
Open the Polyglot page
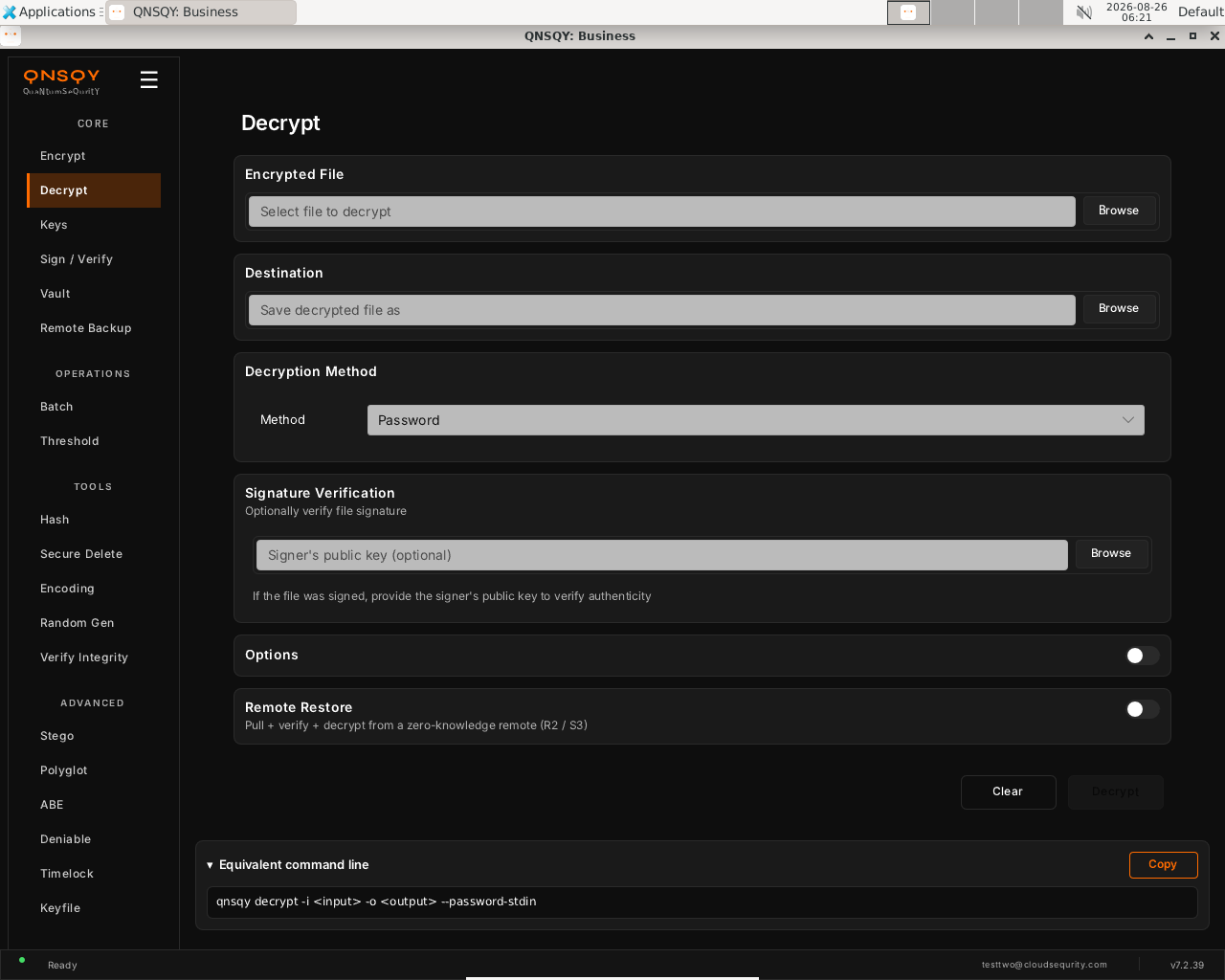click(x=94, y=770)
